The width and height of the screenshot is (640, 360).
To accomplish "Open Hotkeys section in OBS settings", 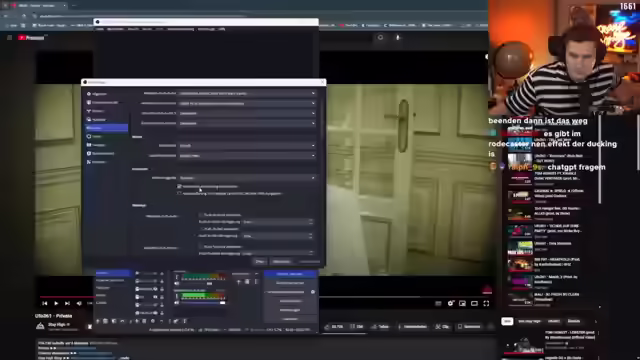I will pyautogui.click(x=107, y=145).
